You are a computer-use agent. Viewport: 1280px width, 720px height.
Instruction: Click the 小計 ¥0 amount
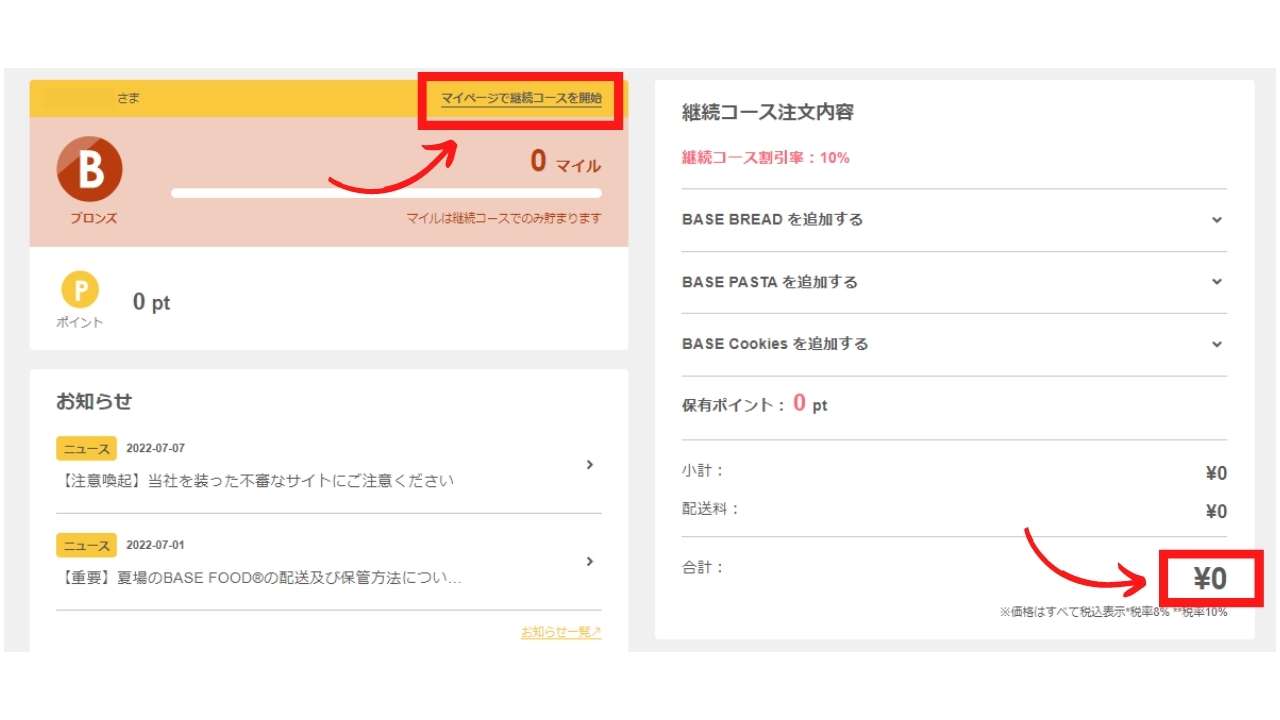1216,474
